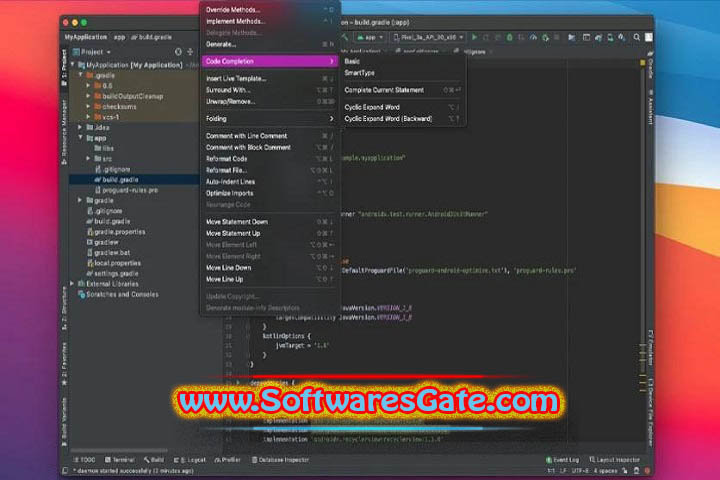Expand the buildOutputCleanup folder arrow
Screen dimensions: 720x480
tap(89, 96)
